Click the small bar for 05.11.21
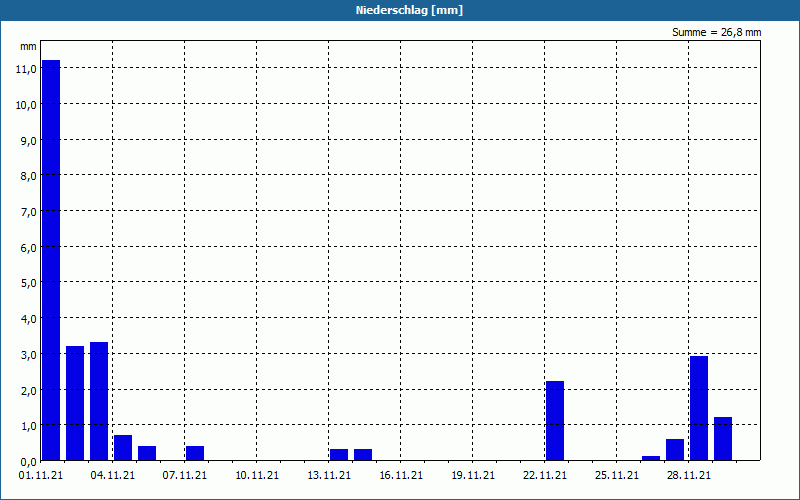This screenshot has width=800, height=500. tap(147, 453)
